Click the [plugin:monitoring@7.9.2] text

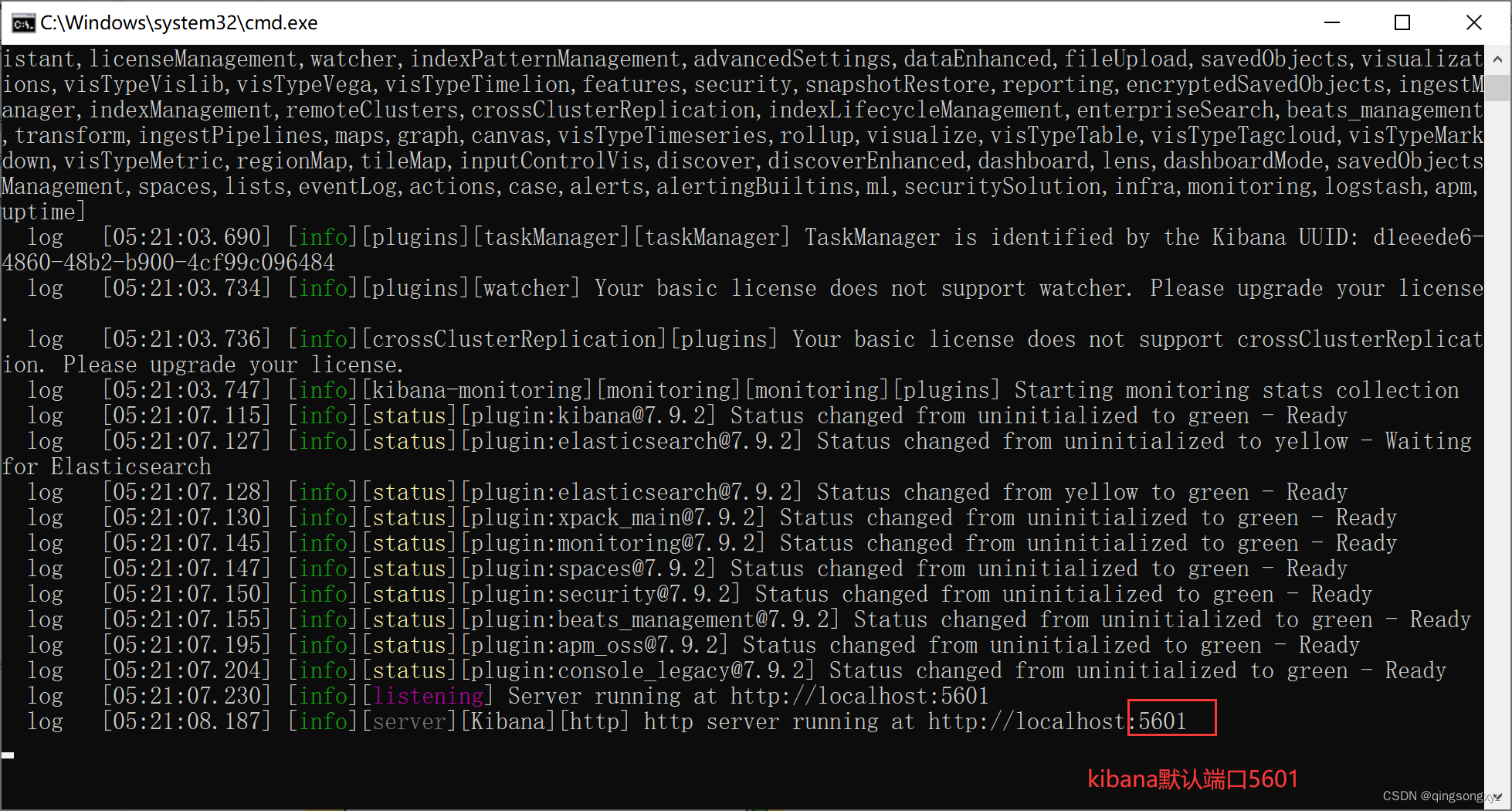pyautogui.click(x=613, y=543)
